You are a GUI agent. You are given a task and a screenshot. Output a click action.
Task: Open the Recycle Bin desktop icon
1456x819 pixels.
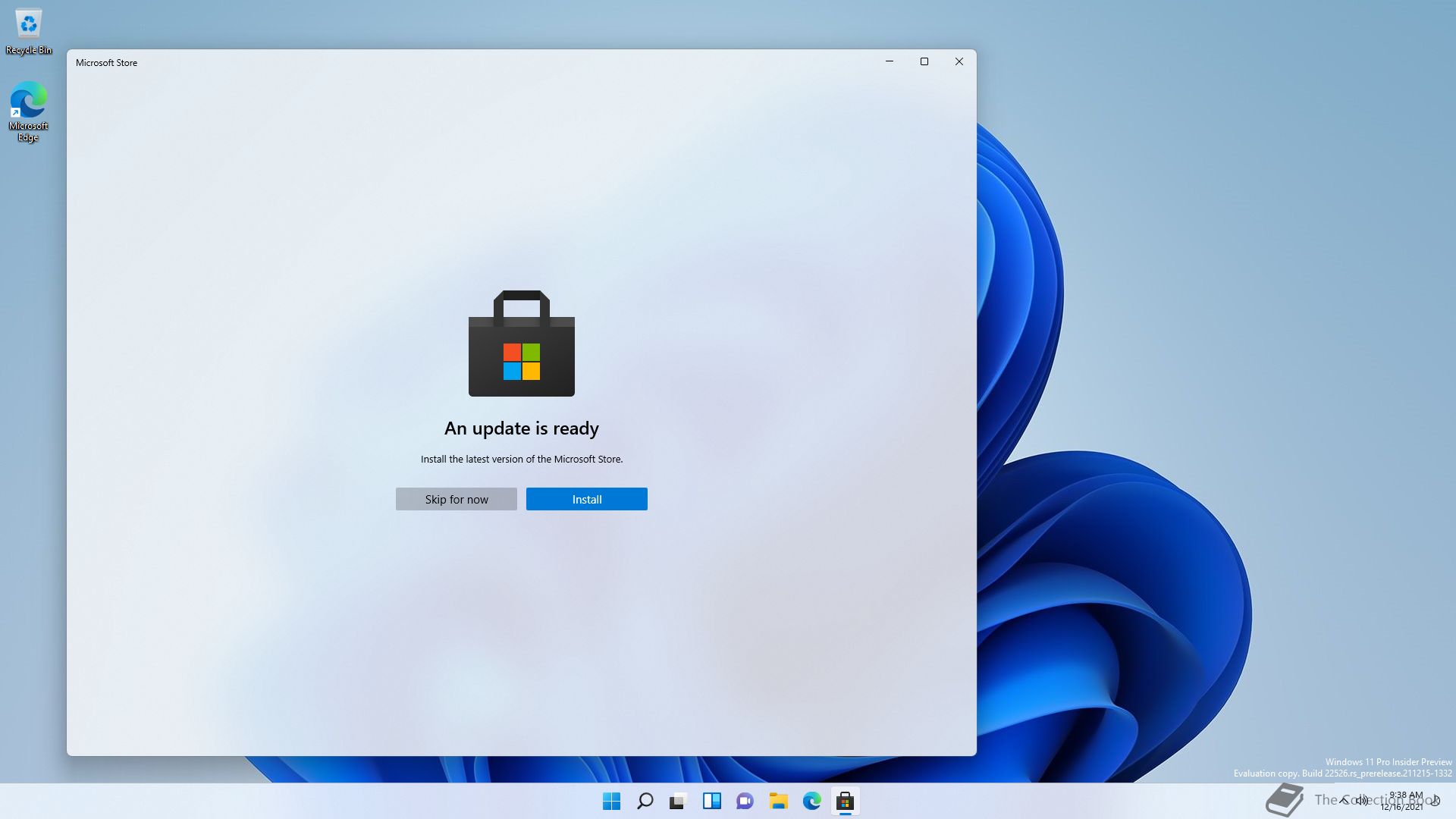point(29,32)
